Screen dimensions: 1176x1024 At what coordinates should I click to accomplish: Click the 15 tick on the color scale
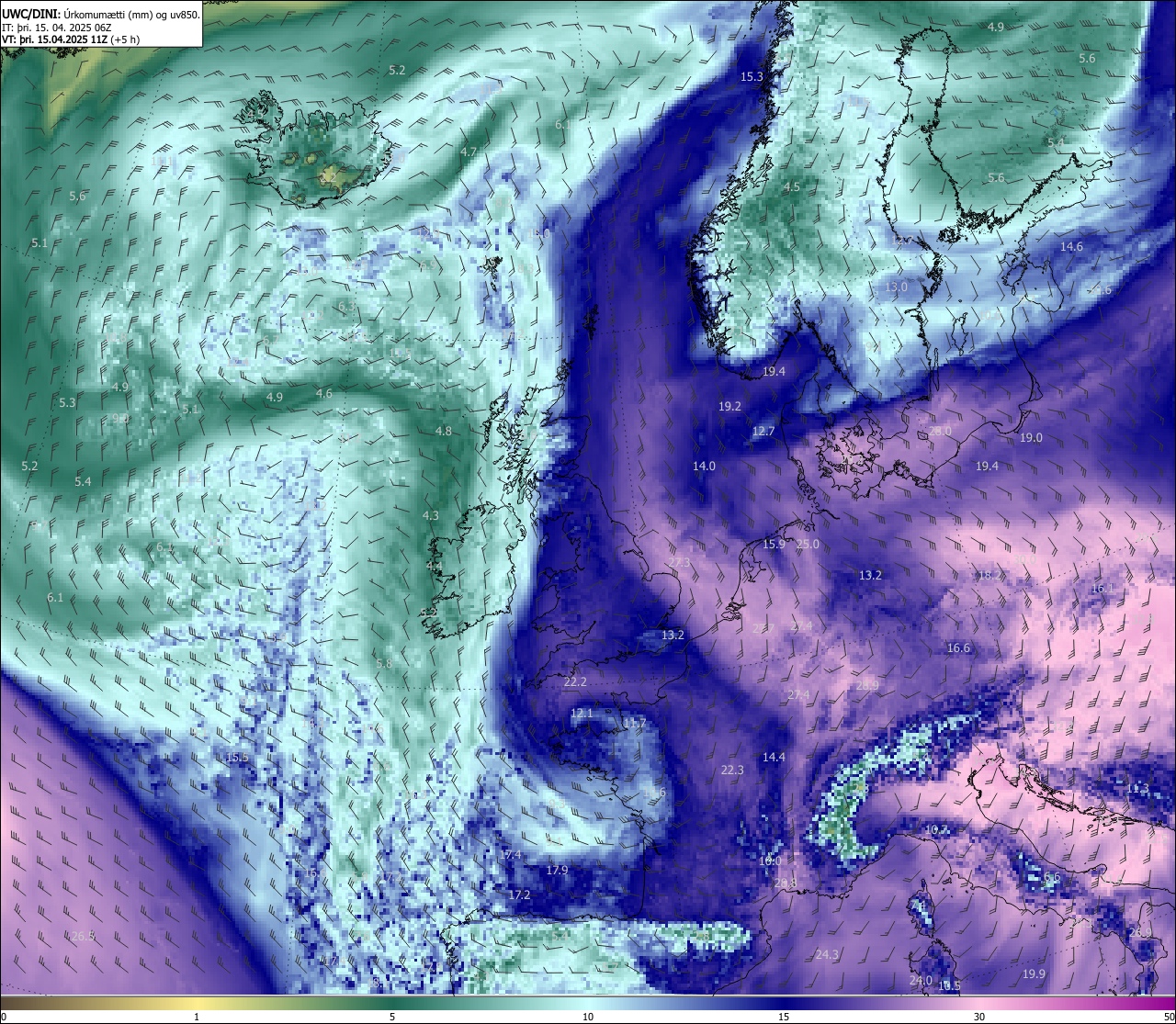click(784, 1017)
